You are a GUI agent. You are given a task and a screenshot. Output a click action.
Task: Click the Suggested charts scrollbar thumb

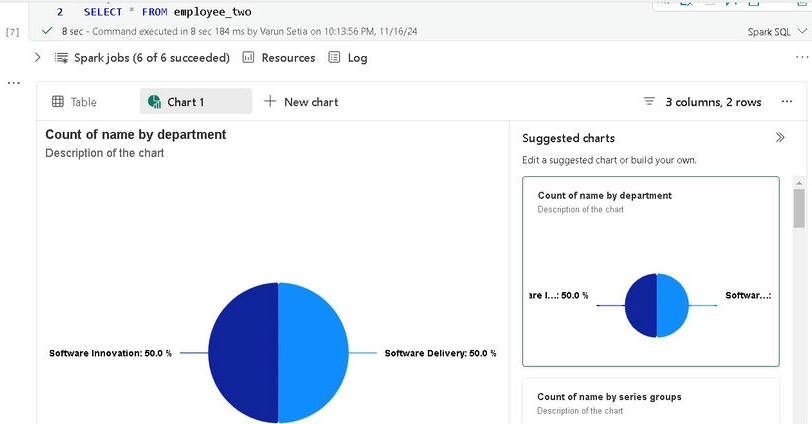(x=799, y=208)
